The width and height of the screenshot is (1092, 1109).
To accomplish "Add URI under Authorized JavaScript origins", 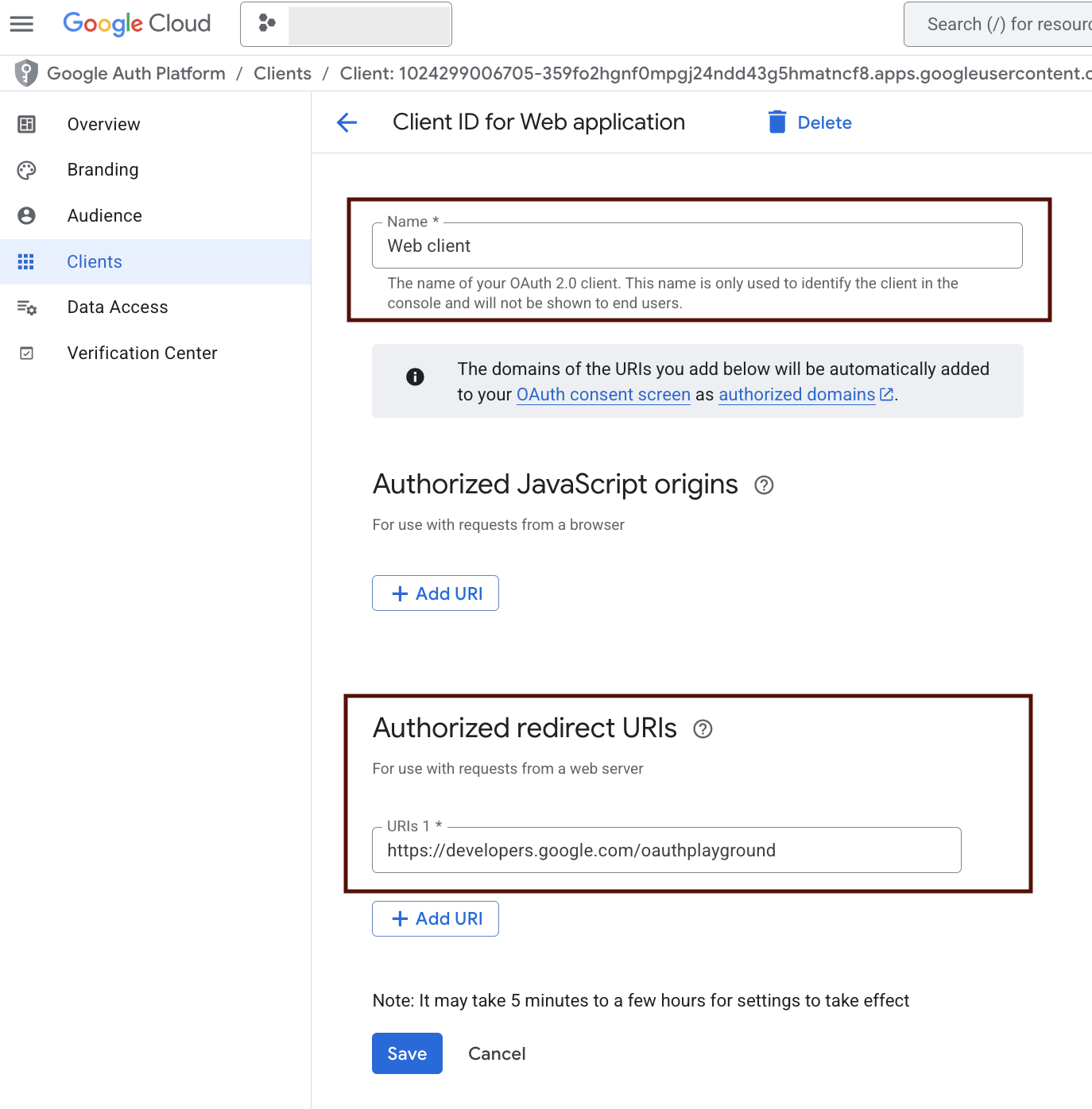I will 436,593.
